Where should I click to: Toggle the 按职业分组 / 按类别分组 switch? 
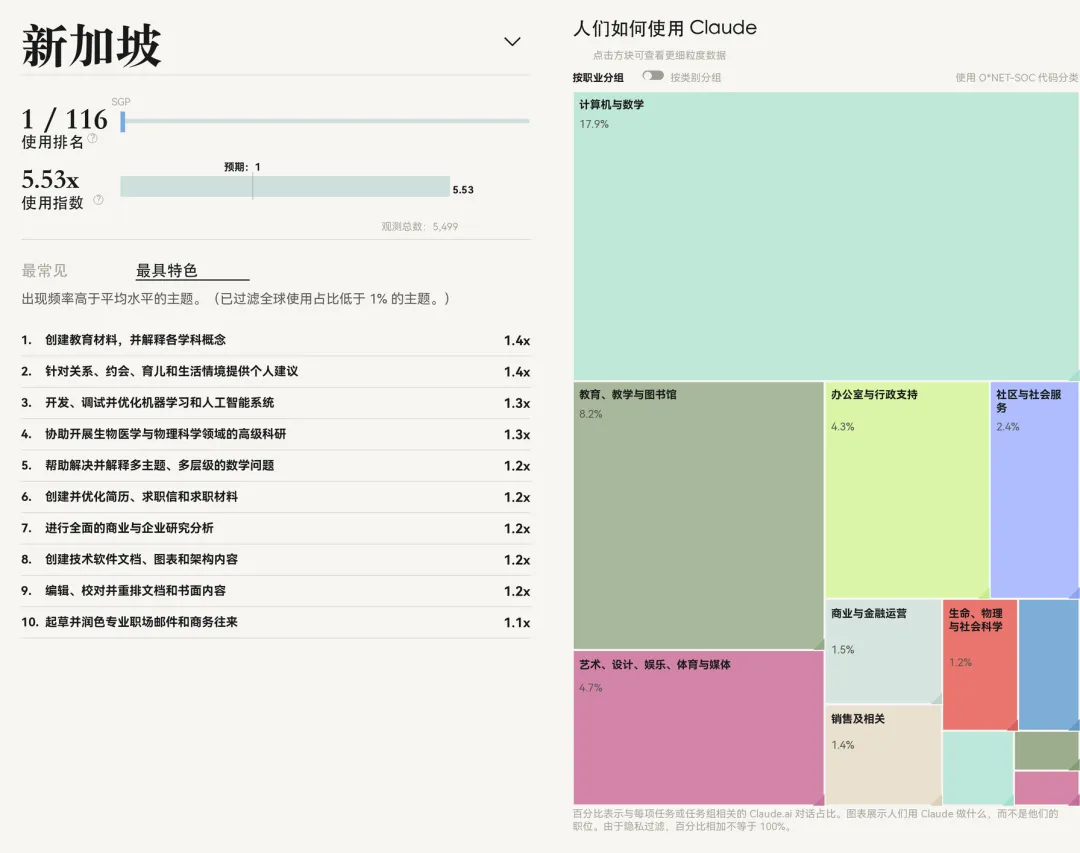coord(653,76)
